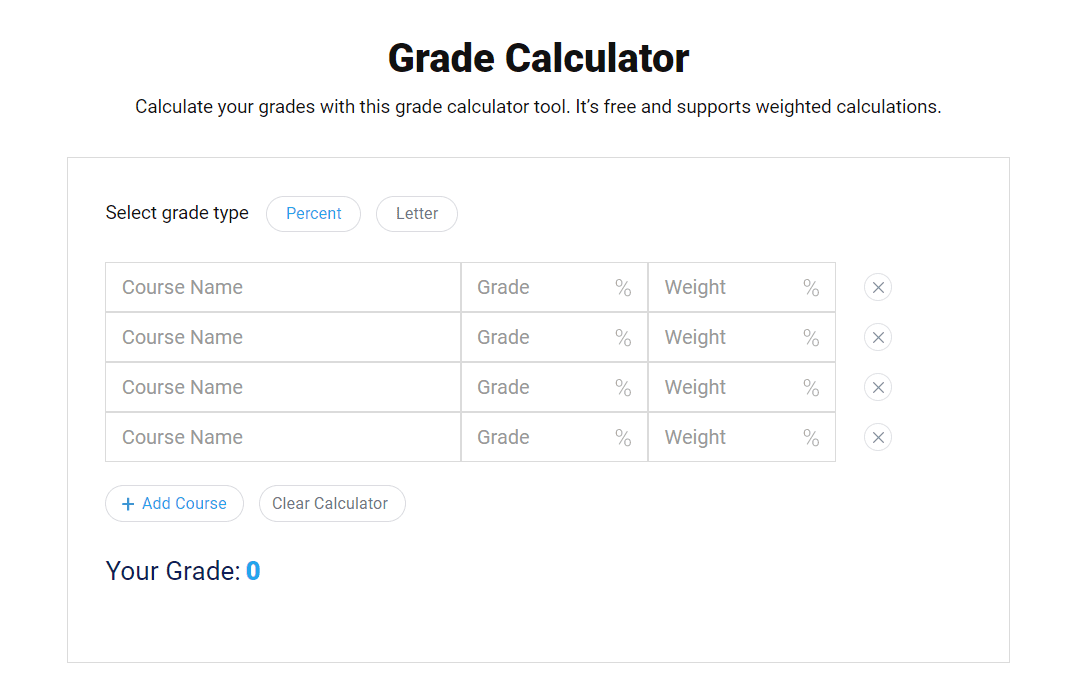Click the Grade Calculator heading

tap(537, 58)
